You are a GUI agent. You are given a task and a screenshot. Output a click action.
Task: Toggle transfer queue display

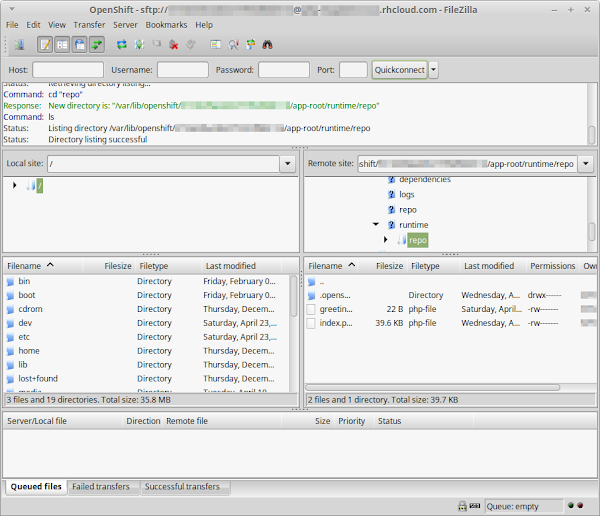(x=97, y=45)
